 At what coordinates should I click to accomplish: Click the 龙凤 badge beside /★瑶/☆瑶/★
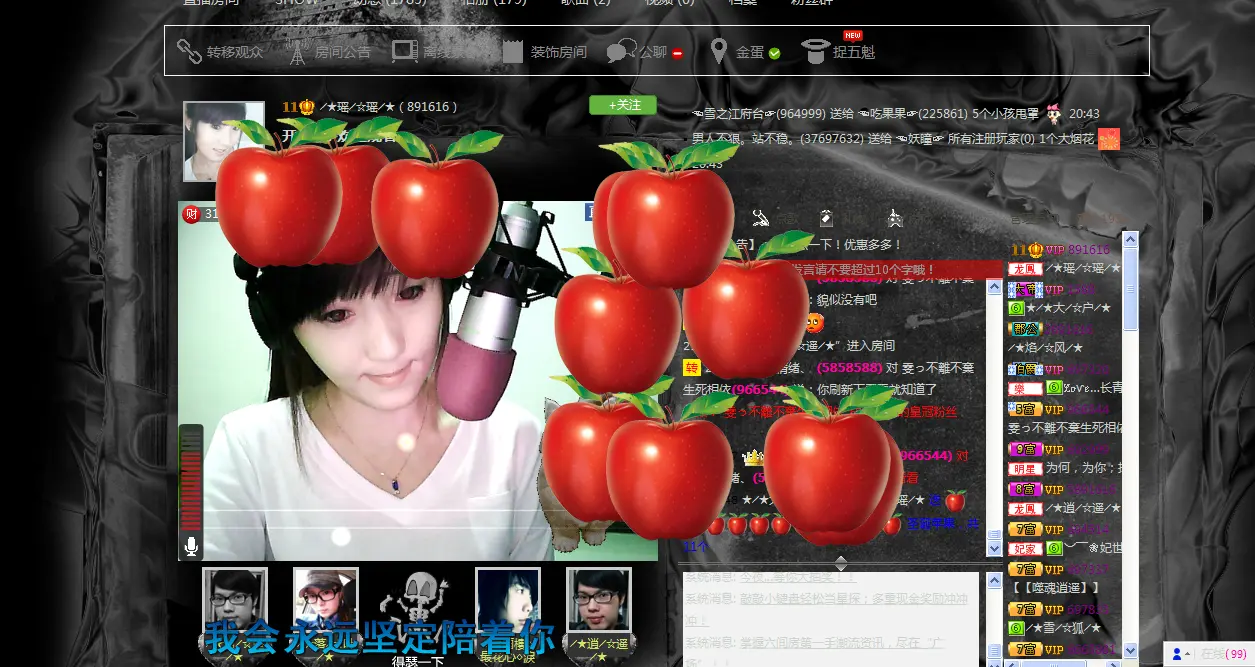(x=1025, y=269)
